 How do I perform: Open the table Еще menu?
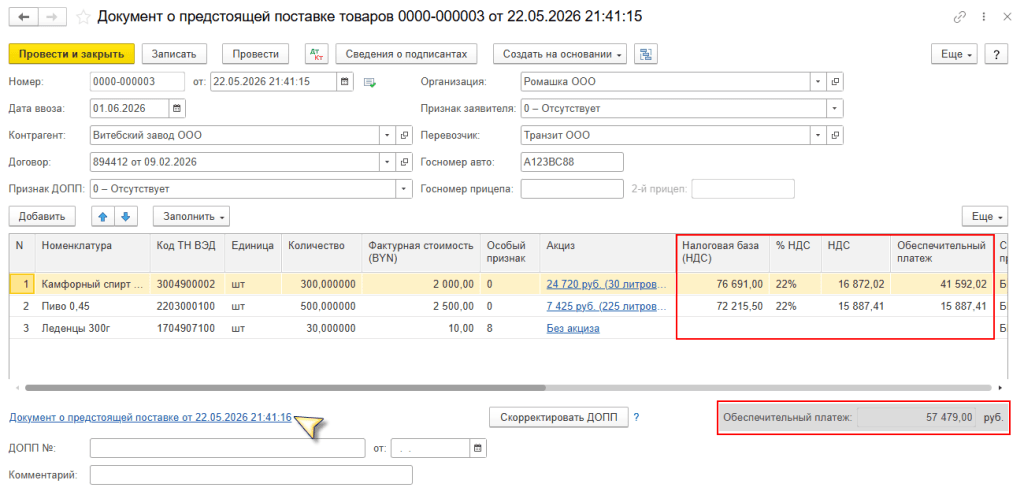click(x=985, y=216)
